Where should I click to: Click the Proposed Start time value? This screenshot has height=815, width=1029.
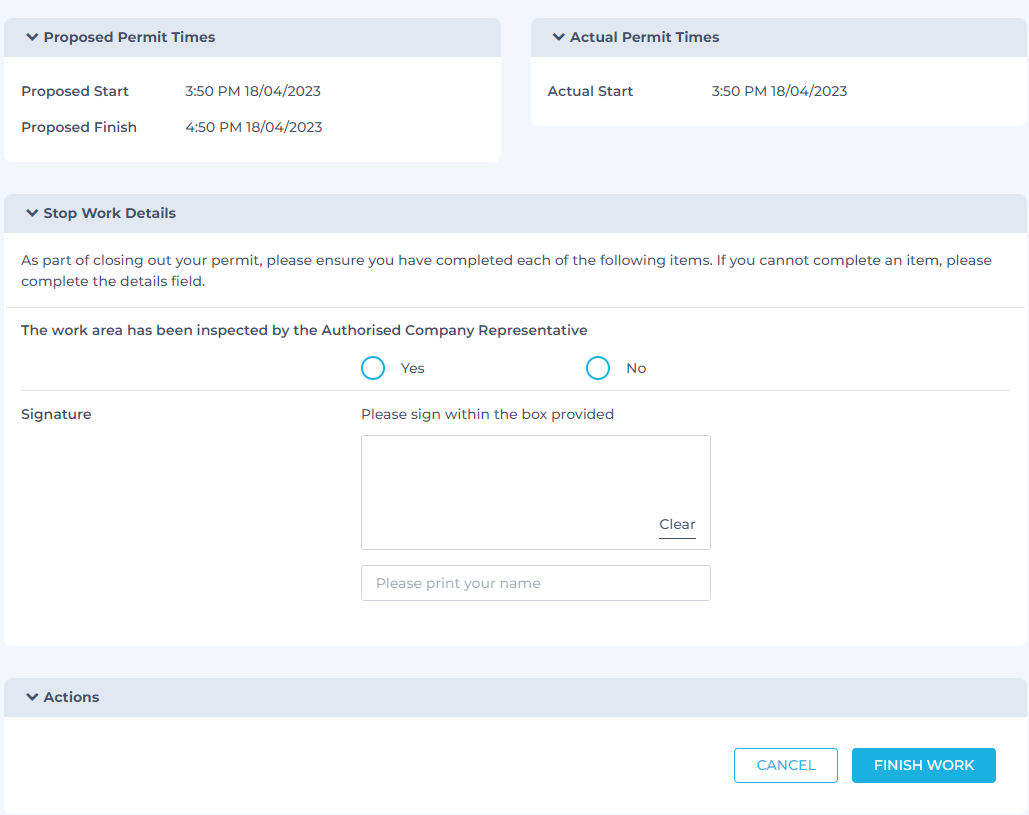[x=253, y=92]
